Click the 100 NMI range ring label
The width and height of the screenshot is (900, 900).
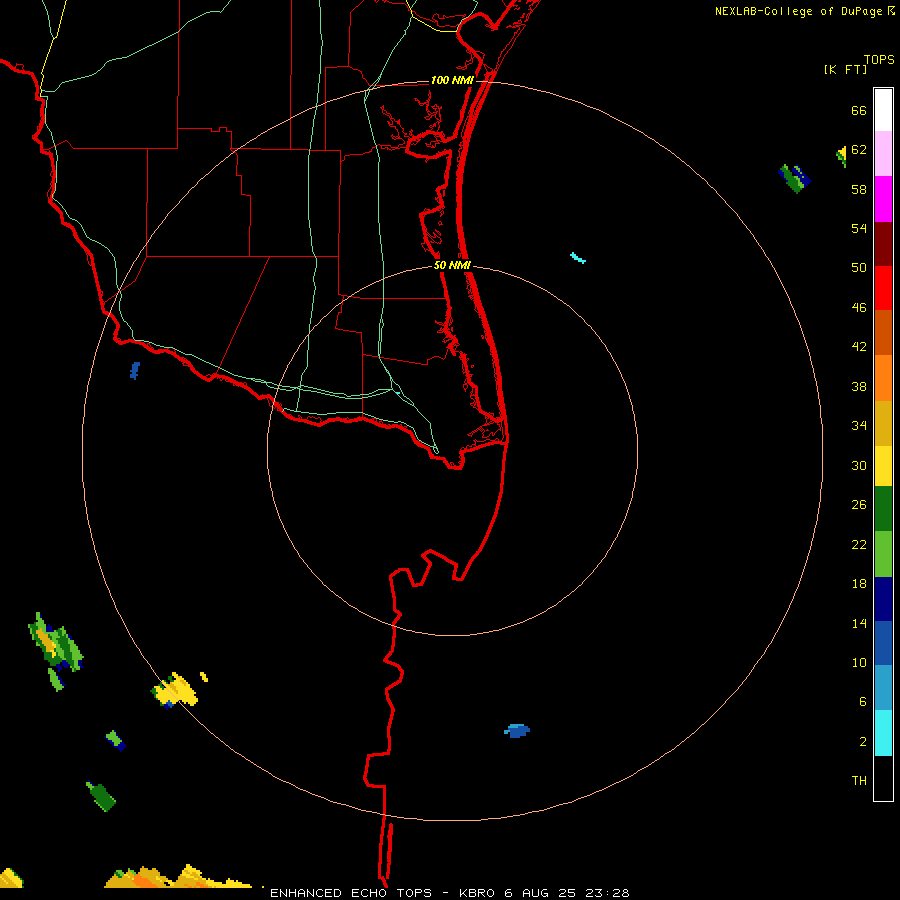[x=452, y=80]
